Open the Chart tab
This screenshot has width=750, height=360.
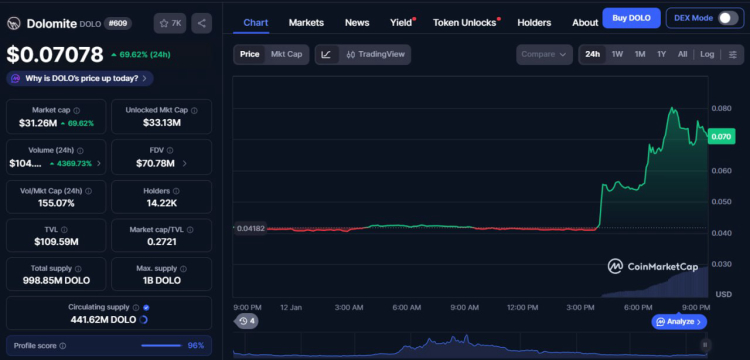tap(256, 22)
